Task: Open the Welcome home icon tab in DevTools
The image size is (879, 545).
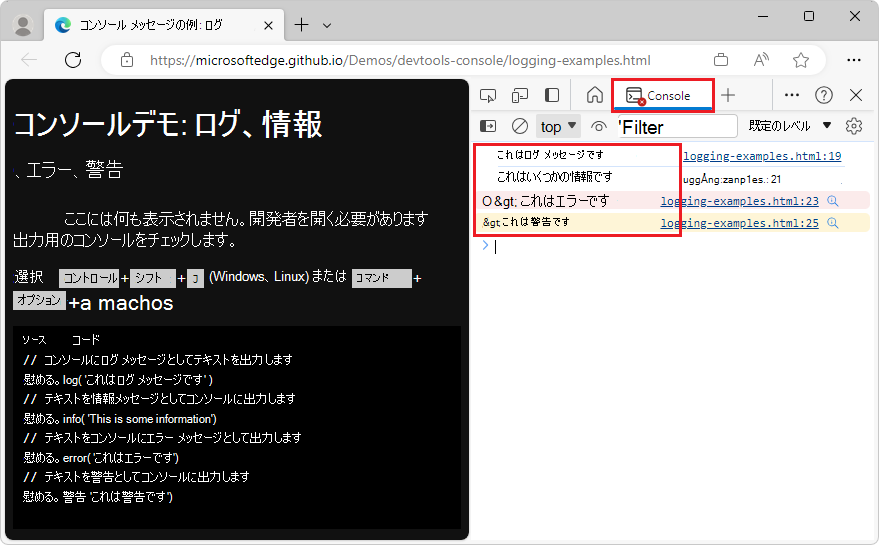Action: [595, 95]
